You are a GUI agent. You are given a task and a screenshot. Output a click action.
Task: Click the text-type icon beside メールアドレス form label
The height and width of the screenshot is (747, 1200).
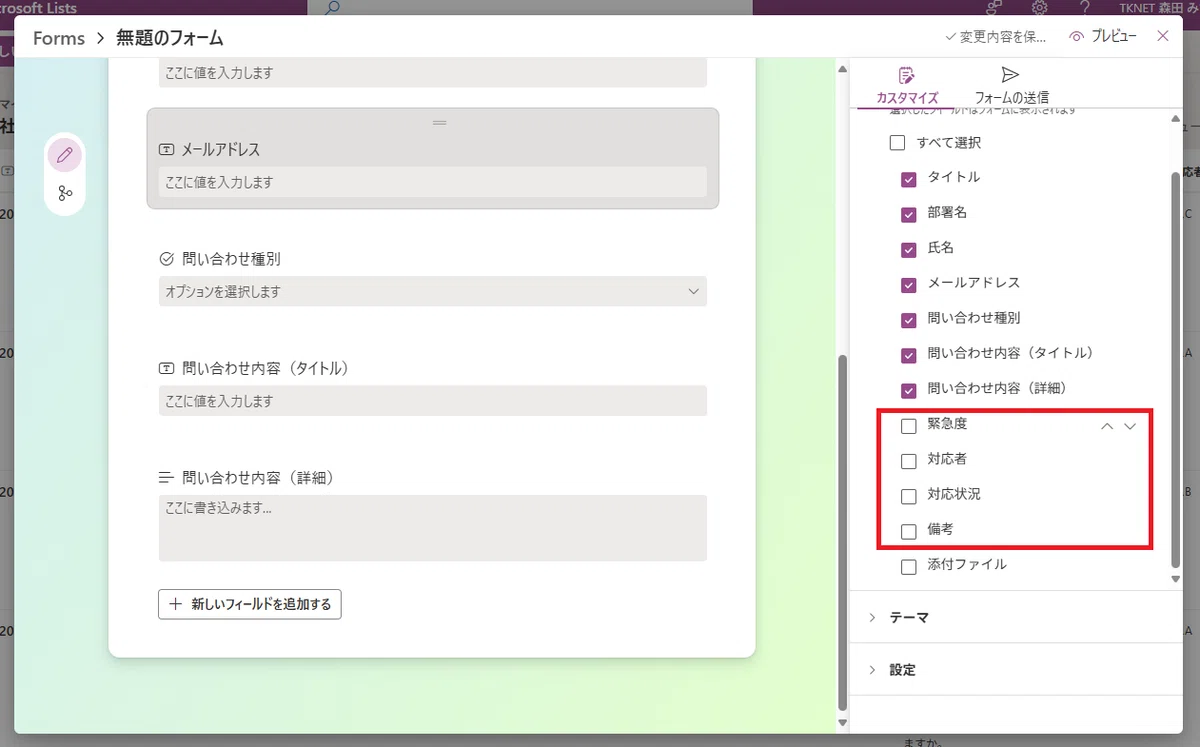tap(167, 150)
